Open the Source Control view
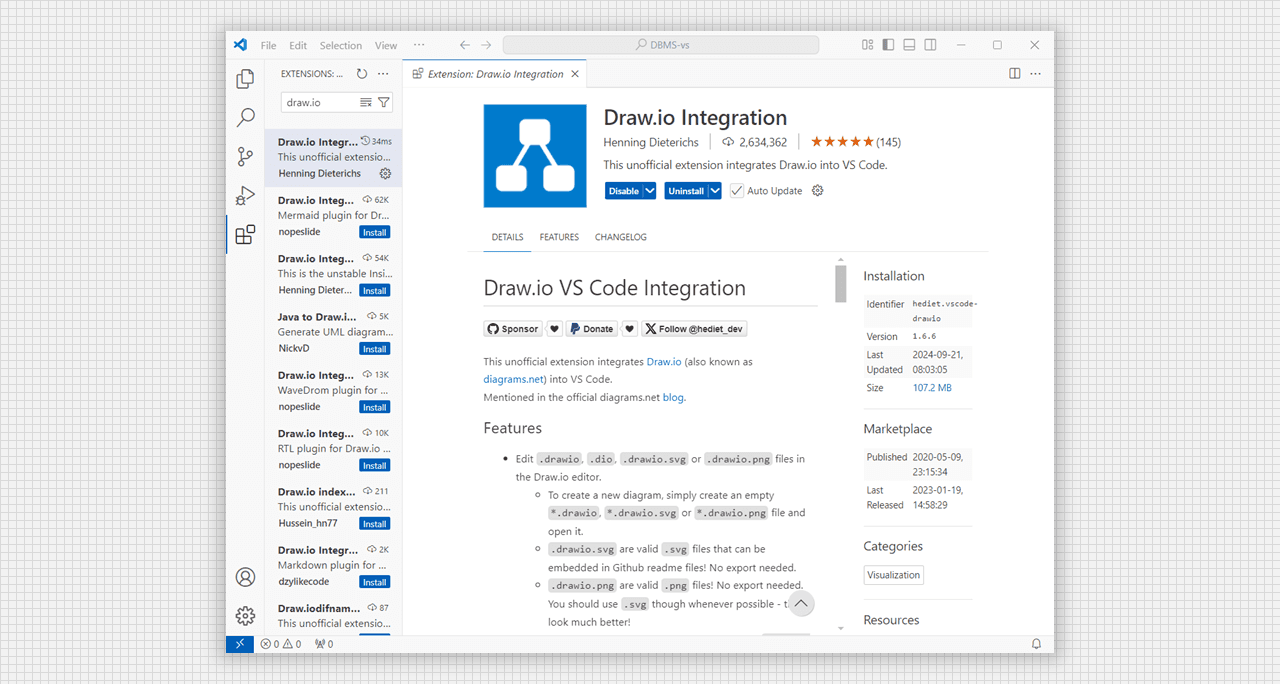Viewport: 1280px width, 684px height. pos(245,157)
